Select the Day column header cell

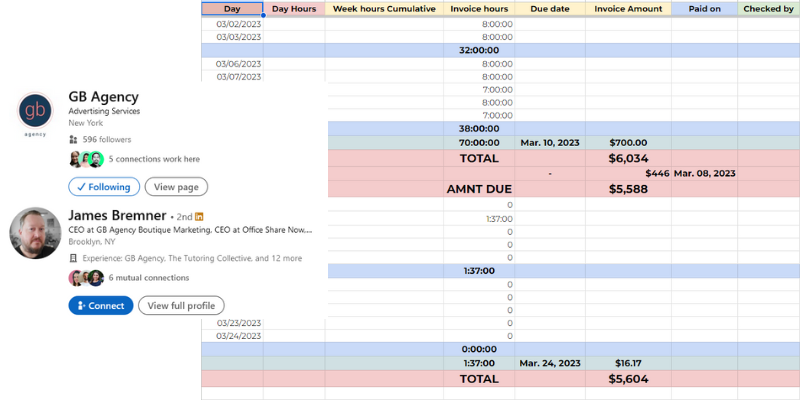(x=232, y=9)
